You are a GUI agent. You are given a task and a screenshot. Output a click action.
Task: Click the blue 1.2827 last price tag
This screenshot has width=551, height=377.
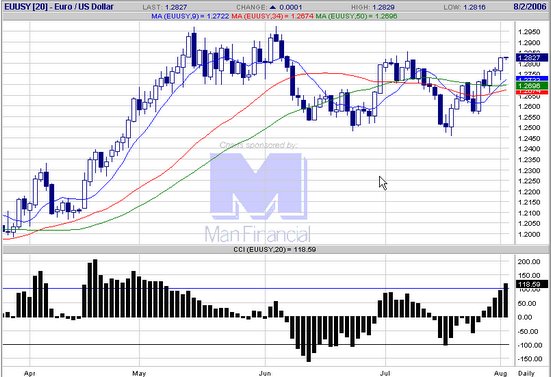532,57
